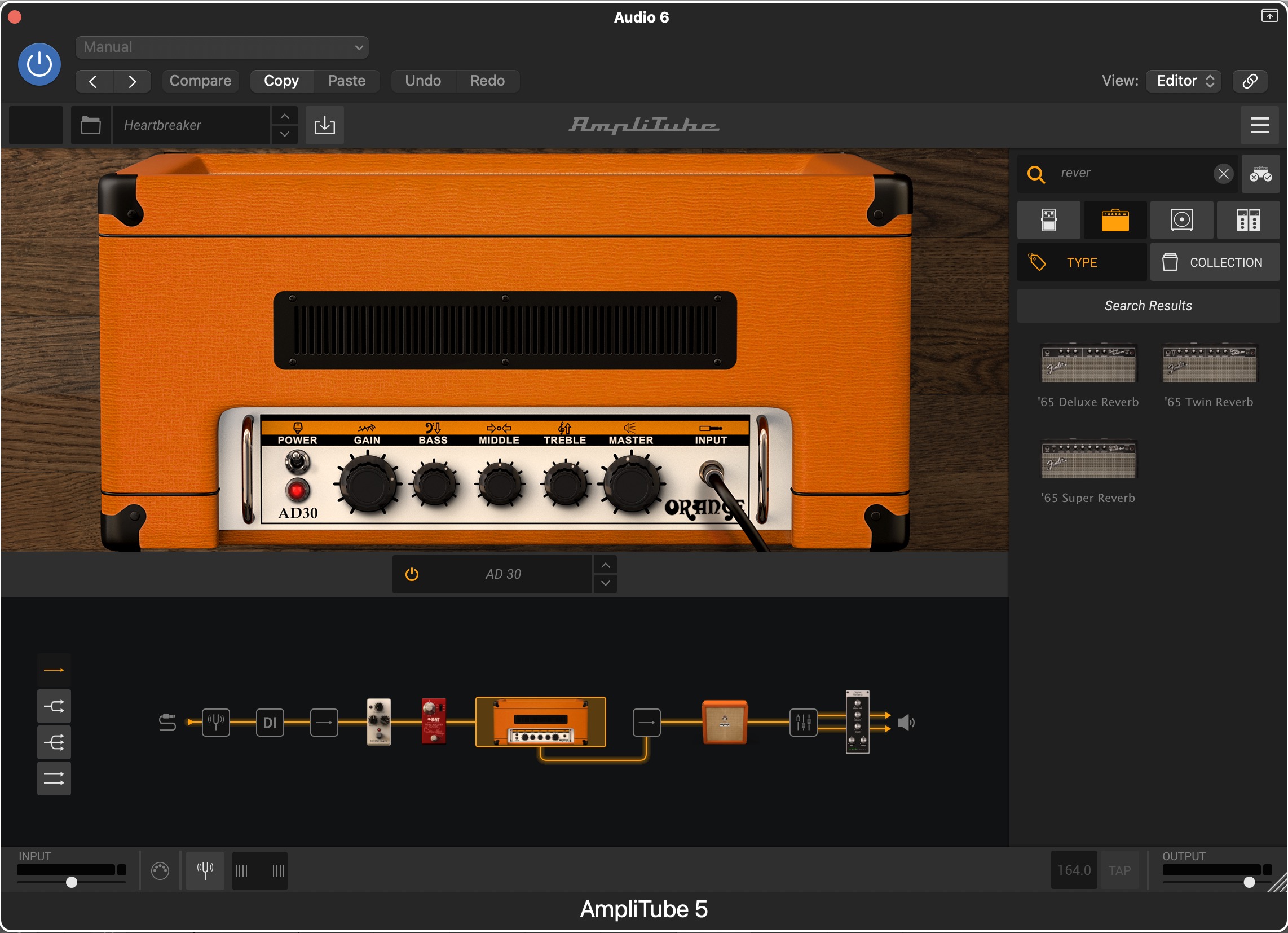Toggle the AD 30 amp bypass power icon
Viewport: 1288px width, 933px height.
pos(412,574)
